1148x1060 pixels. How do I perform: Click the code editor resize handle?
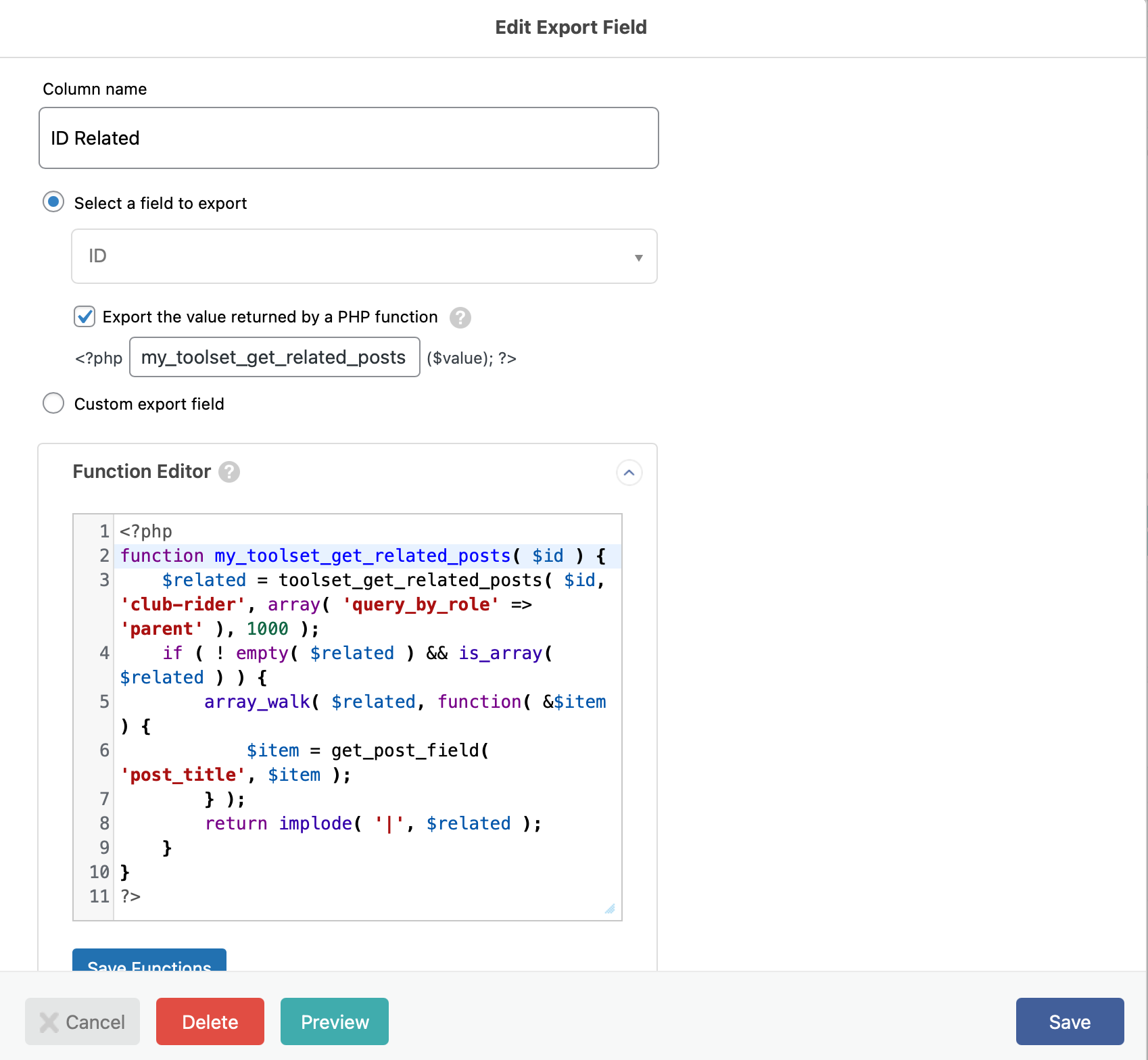(610, 909)
